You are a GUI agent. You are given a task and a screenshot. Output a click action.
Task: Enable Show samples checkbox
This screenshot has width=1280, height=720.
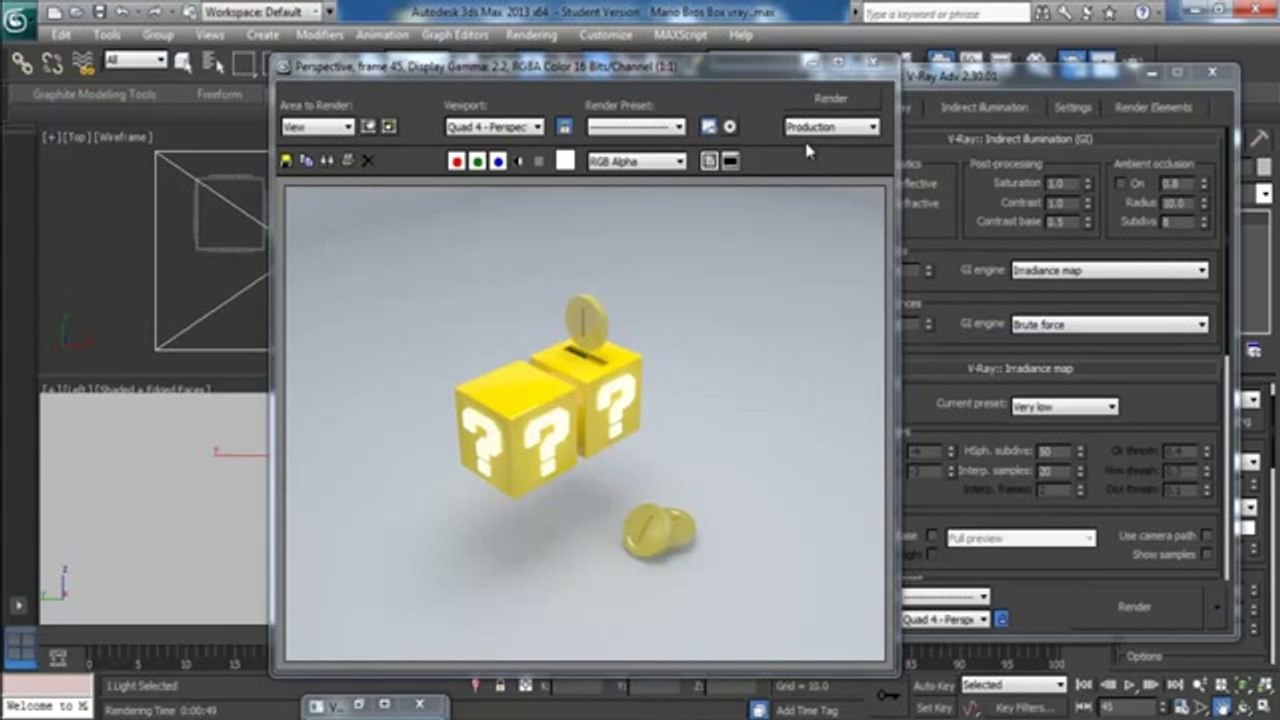pos(1206,554)
